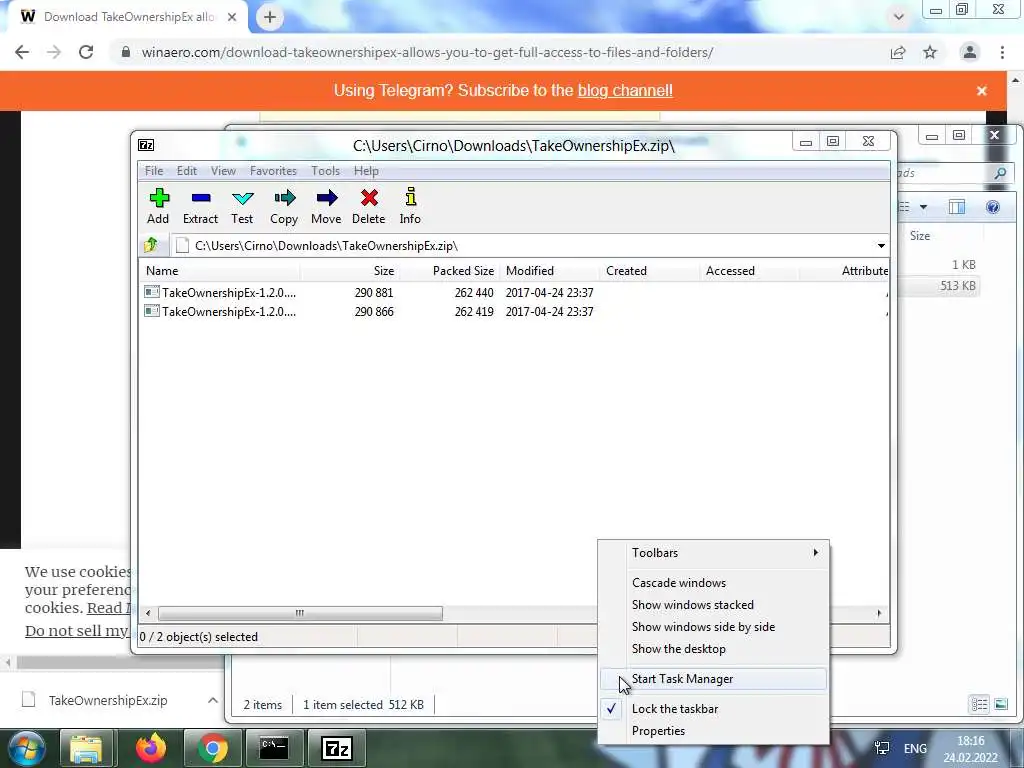Launch Firefox from the taskbar
The image size is (1024, 768).
[x=151, y=748]
